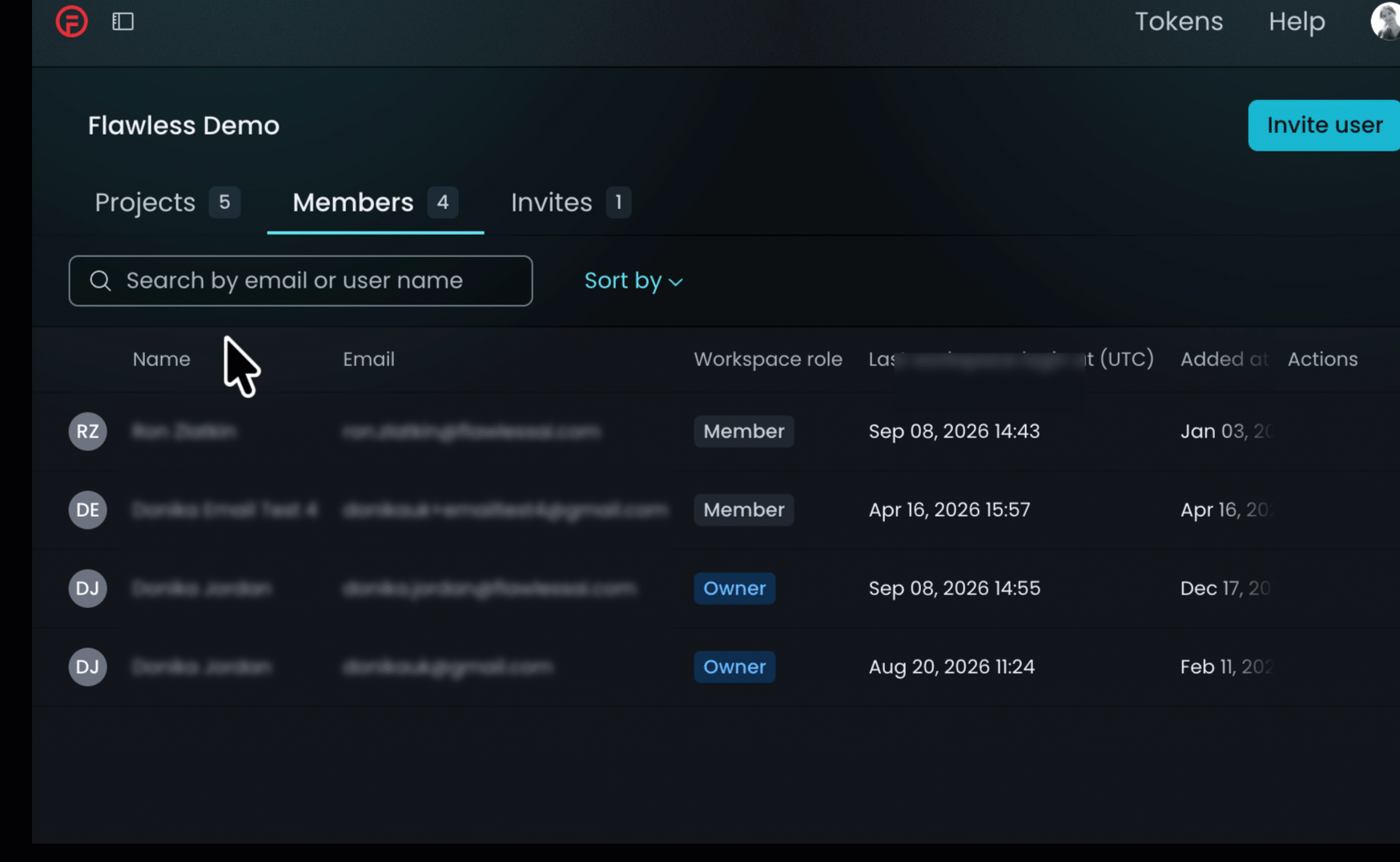Click the Projects count badge 5
This screenshot has width=1400, height=862.
tap(225, 202)
